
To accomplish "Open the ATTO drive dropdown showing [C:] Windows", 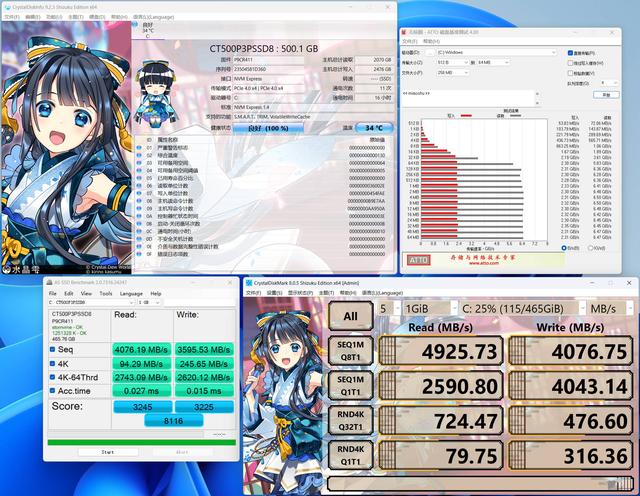I will [x=496, y=53].
